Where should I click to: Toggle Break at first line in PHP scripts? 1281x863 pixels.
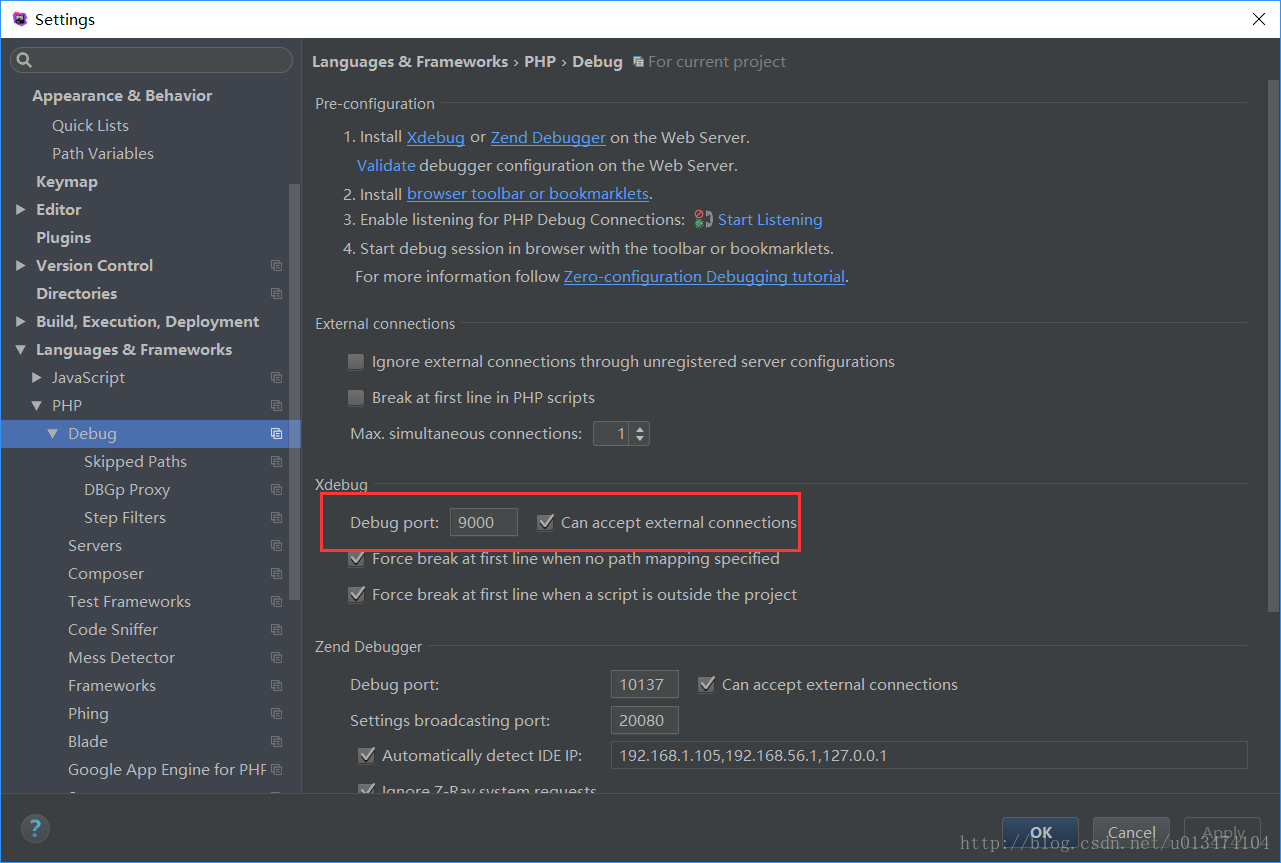pos(355,397)
